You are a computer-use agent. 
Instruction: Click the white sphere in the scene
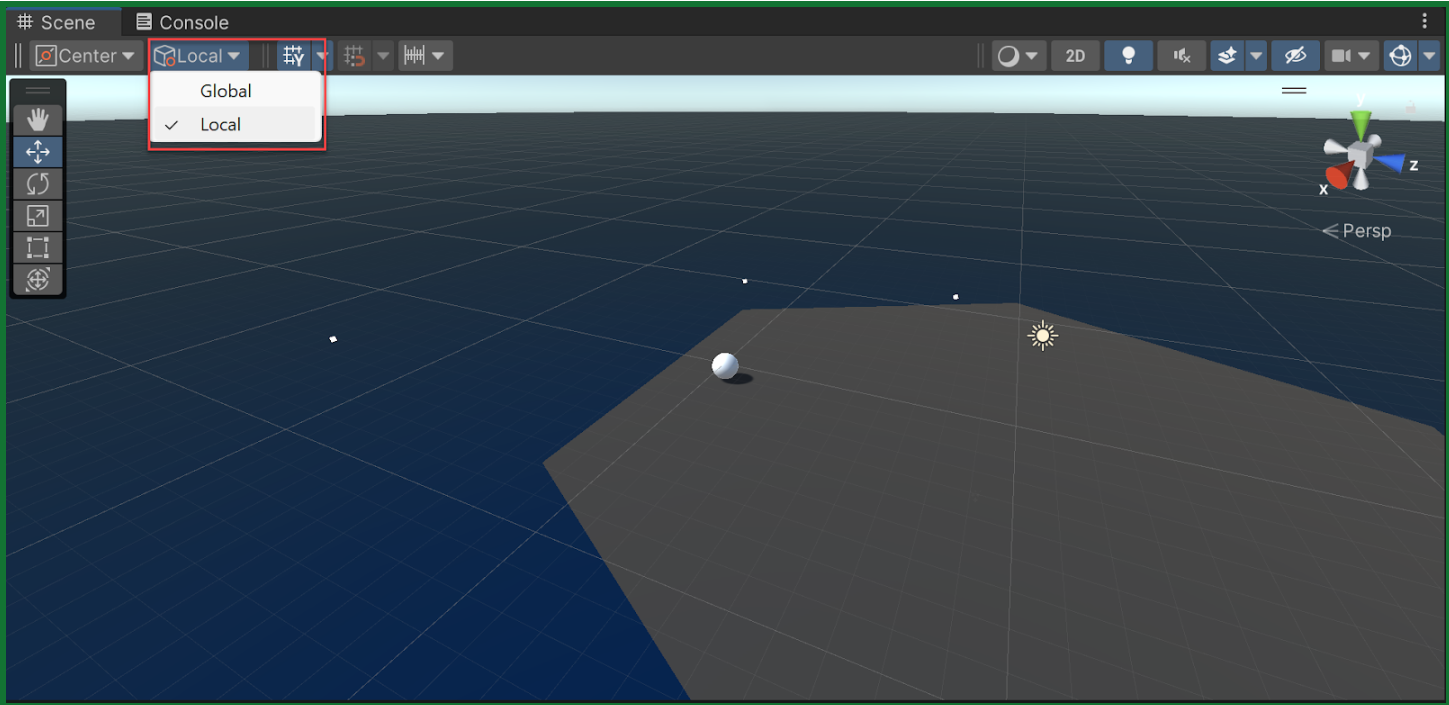[725, 366]
